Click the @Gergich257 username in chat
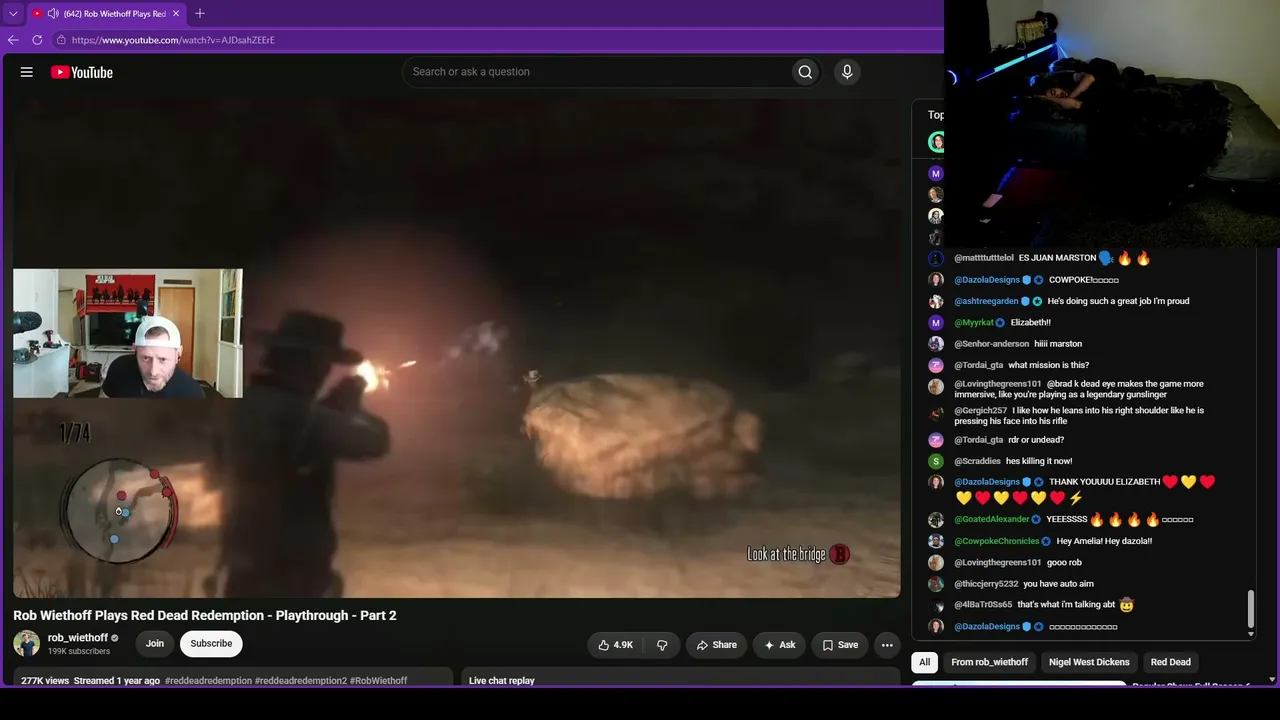1280x720 pixels. click(x=980, y=411)
